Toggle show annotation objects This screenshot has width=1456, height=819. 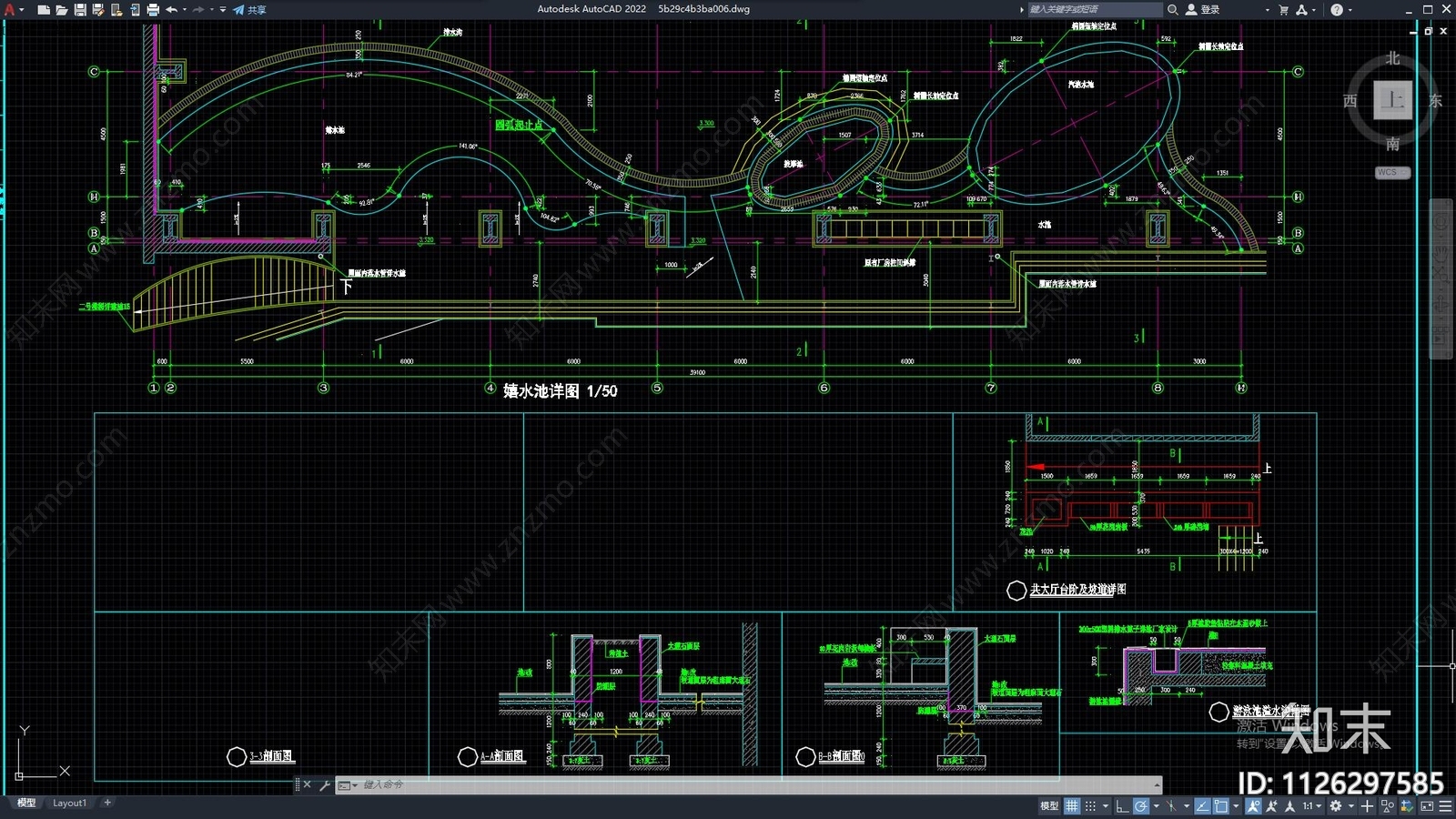[1254, 805]
